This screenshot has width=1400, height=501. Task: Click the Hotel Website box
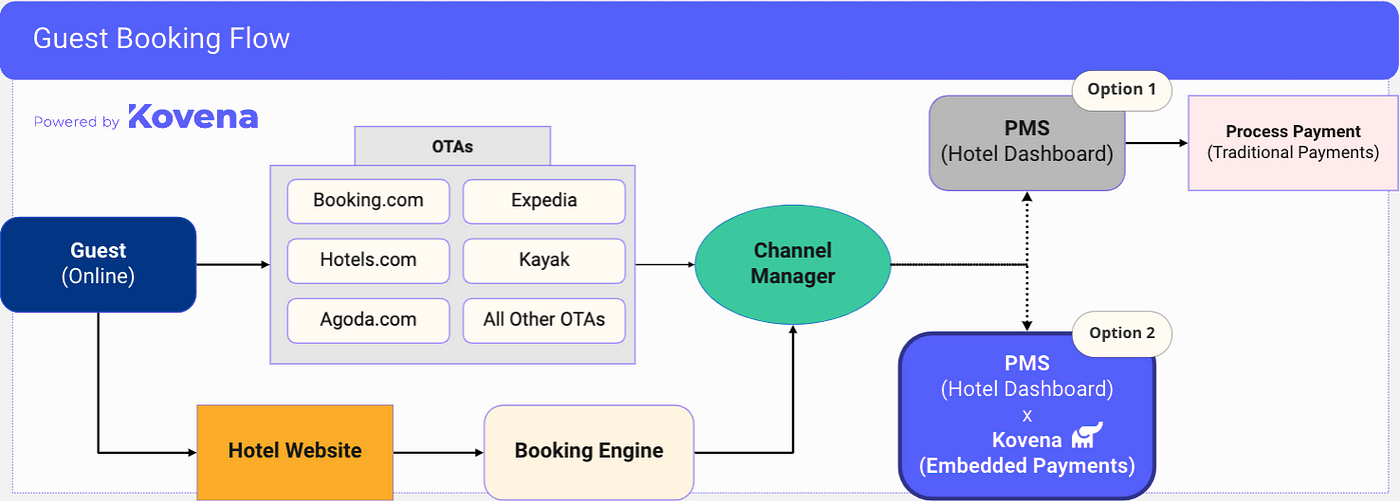295,451
